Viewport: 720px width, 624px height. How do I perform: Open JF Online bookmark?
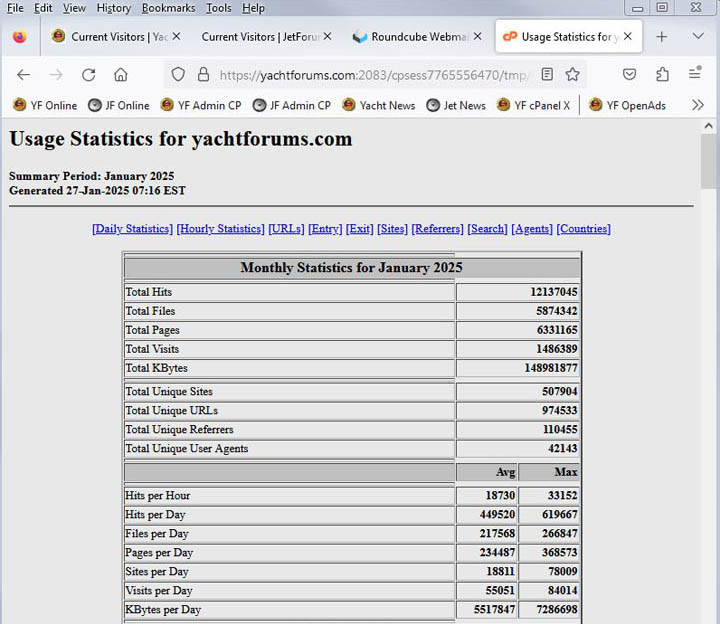click(x=119, y=105)
